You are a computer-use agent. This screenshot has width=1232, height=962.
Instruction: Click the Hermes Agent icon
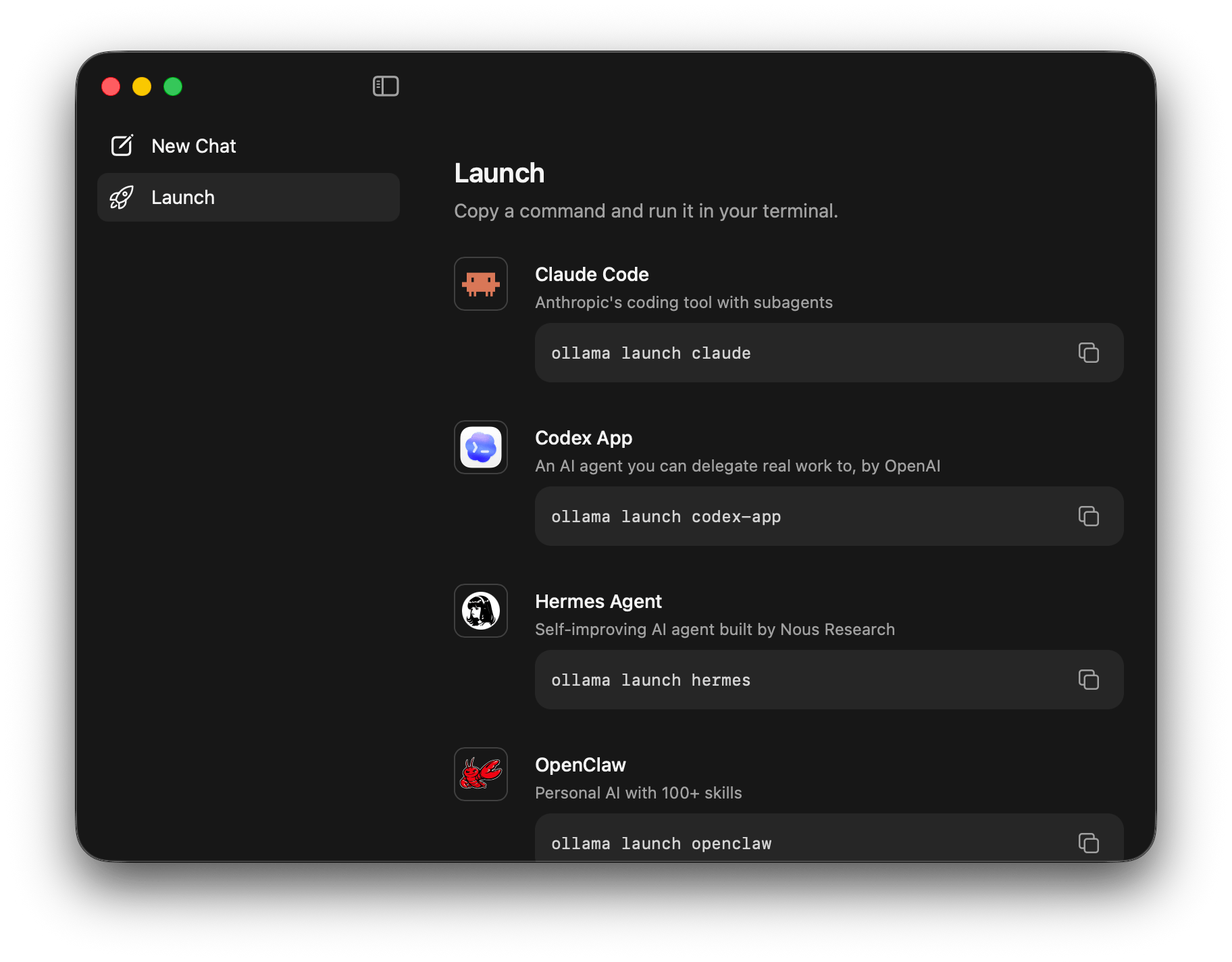481,611
